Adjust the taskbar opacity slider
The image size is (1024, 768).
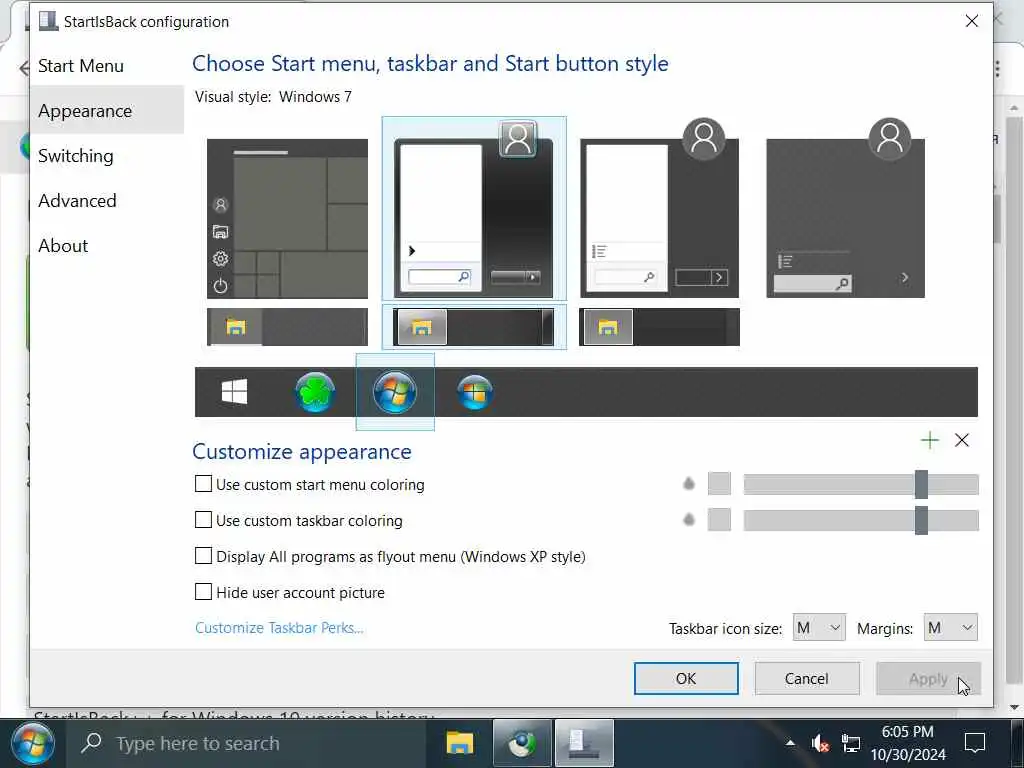tap(861, 520)
